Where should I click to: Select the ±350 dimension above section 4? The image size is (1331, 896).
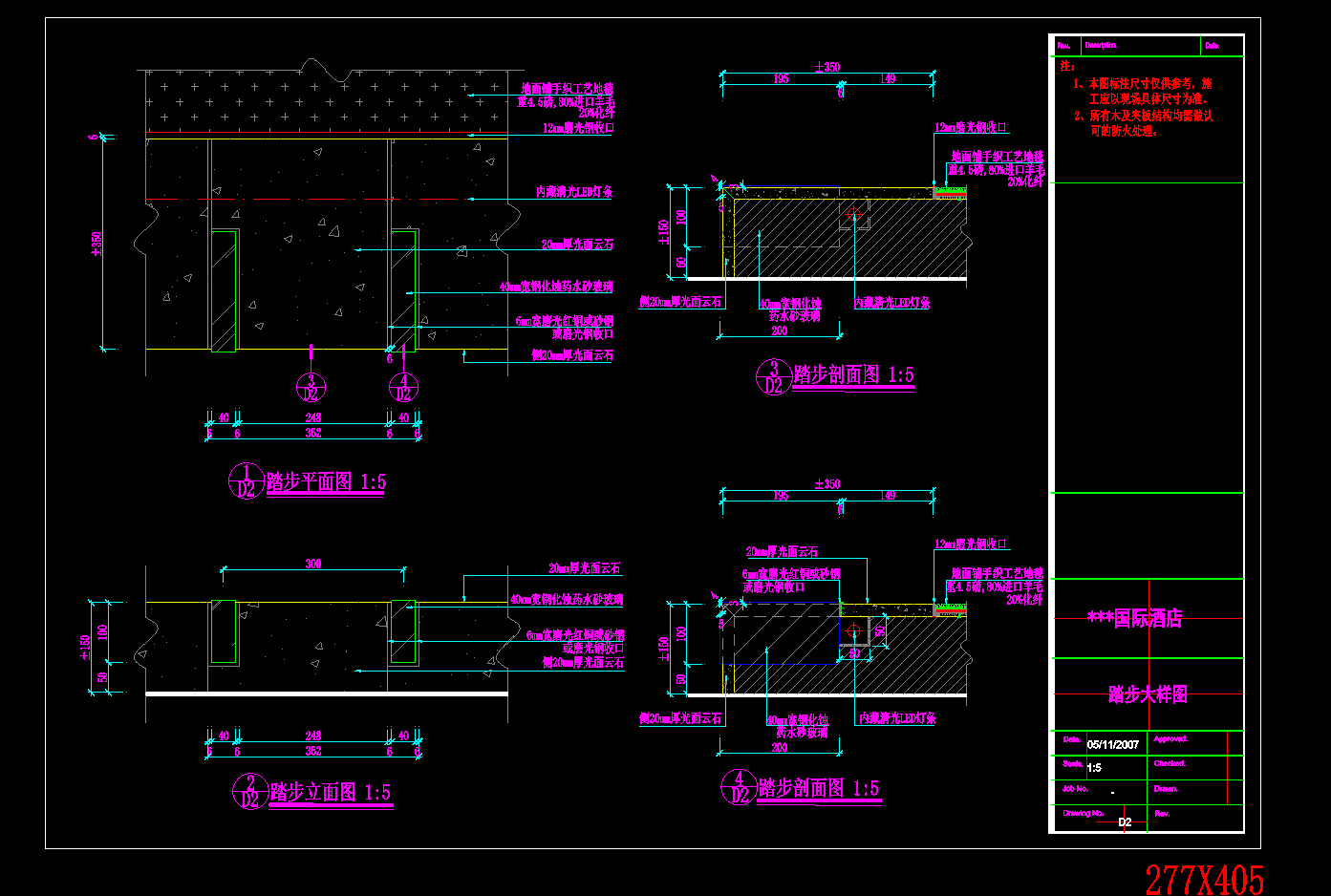(x=827, y=484)
